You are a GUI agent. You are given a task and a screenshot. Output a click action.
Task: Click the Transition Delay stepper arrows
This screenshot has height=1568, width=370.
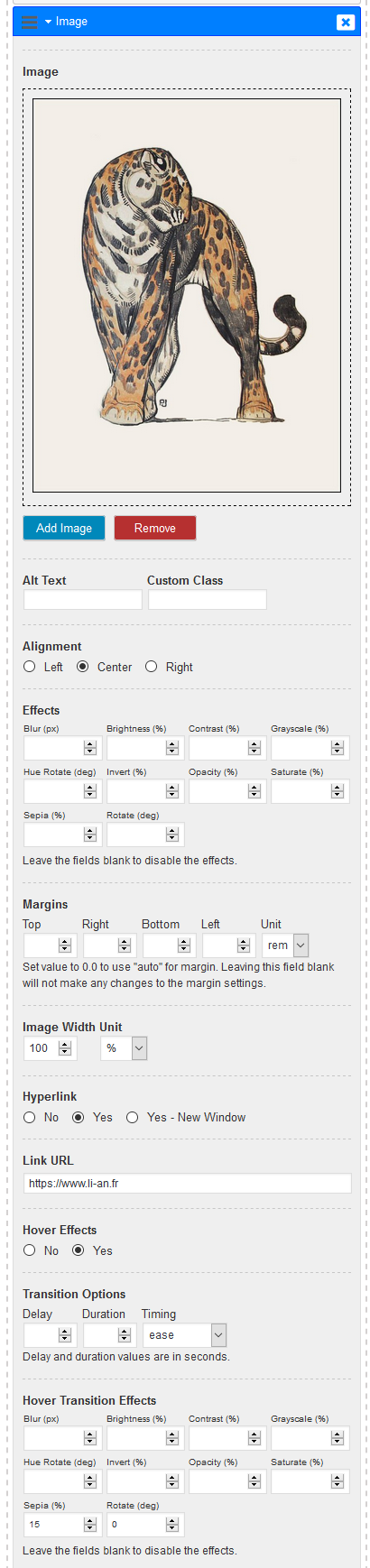(x=64, y=1335)
